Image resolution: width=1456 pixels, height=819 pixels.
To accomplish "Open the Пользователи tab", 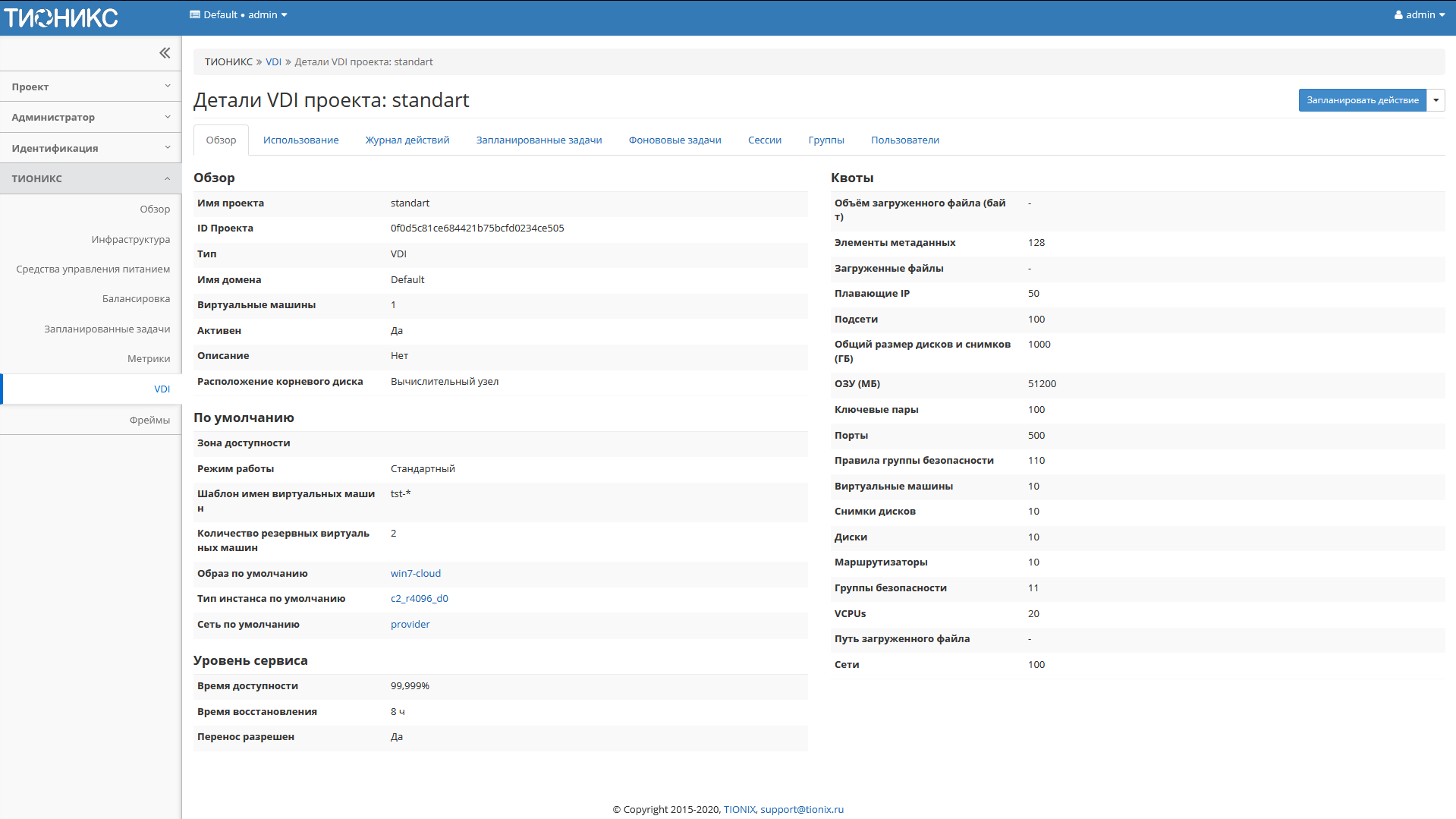I will point(904,140).
